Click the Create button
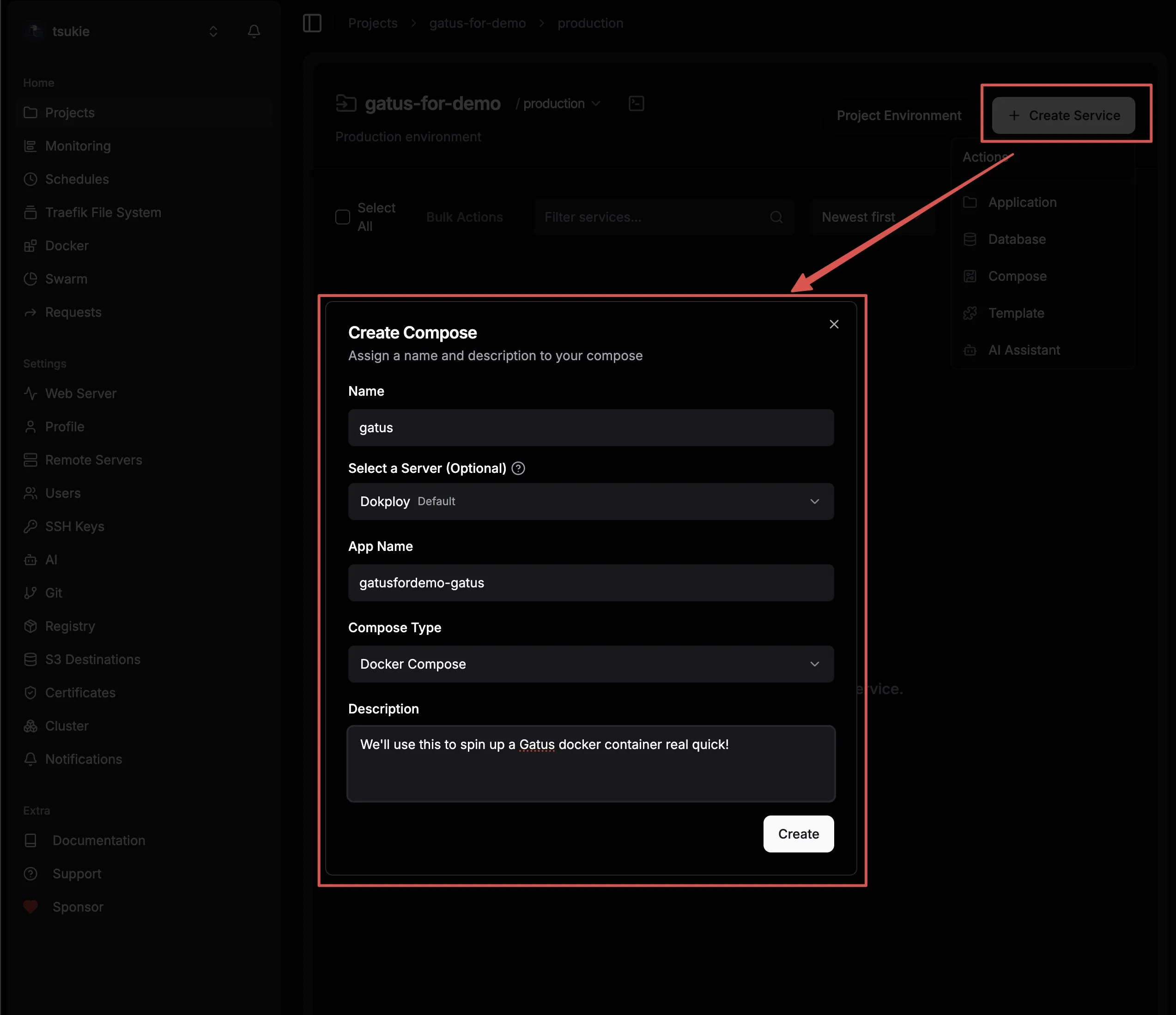This screenshot has width=1176, height=1015. (797, 834)
